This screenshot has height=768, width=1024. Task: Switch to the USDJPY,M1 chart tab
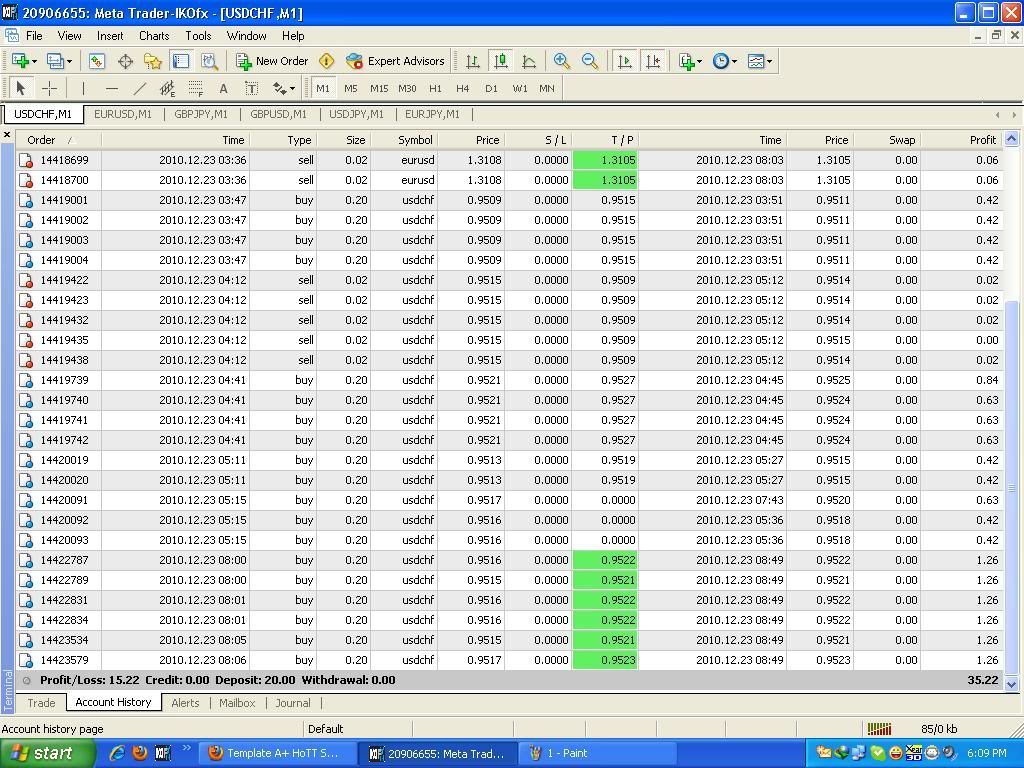click(357, 114)
